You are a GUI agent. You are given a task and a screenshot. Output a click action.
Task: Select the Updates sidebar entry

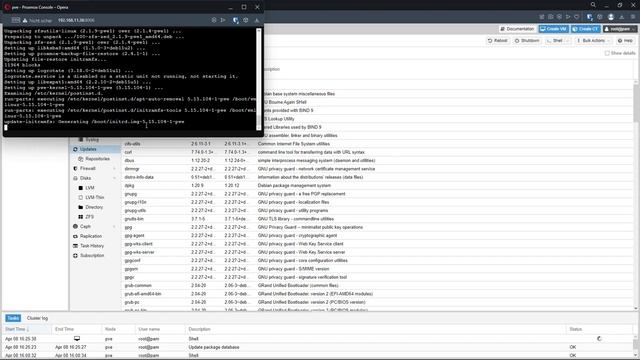pos(95,149)
